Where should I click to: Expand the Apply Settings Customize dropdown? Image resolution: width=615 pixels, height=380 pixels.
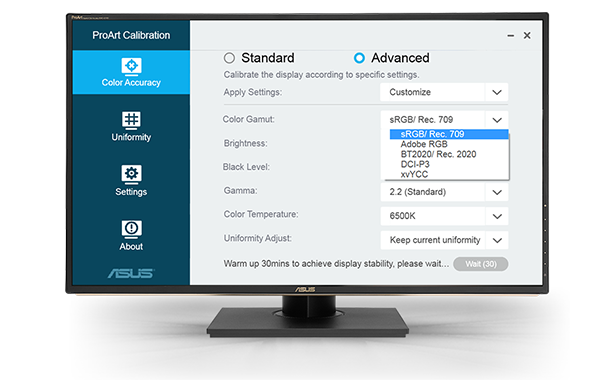pyautogui.click(x=444, y=92)
